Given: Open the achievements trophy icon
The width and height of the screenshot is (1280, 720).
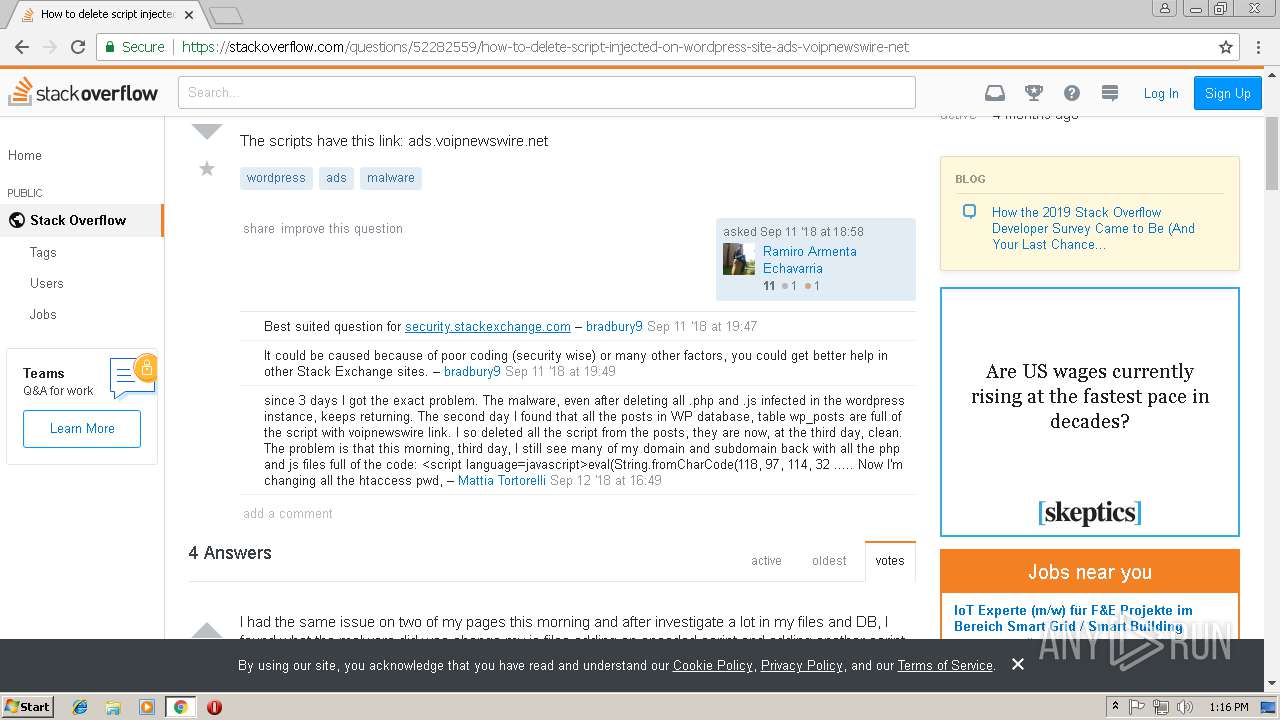Looking at the screenshot, I should pos(1034,93).
